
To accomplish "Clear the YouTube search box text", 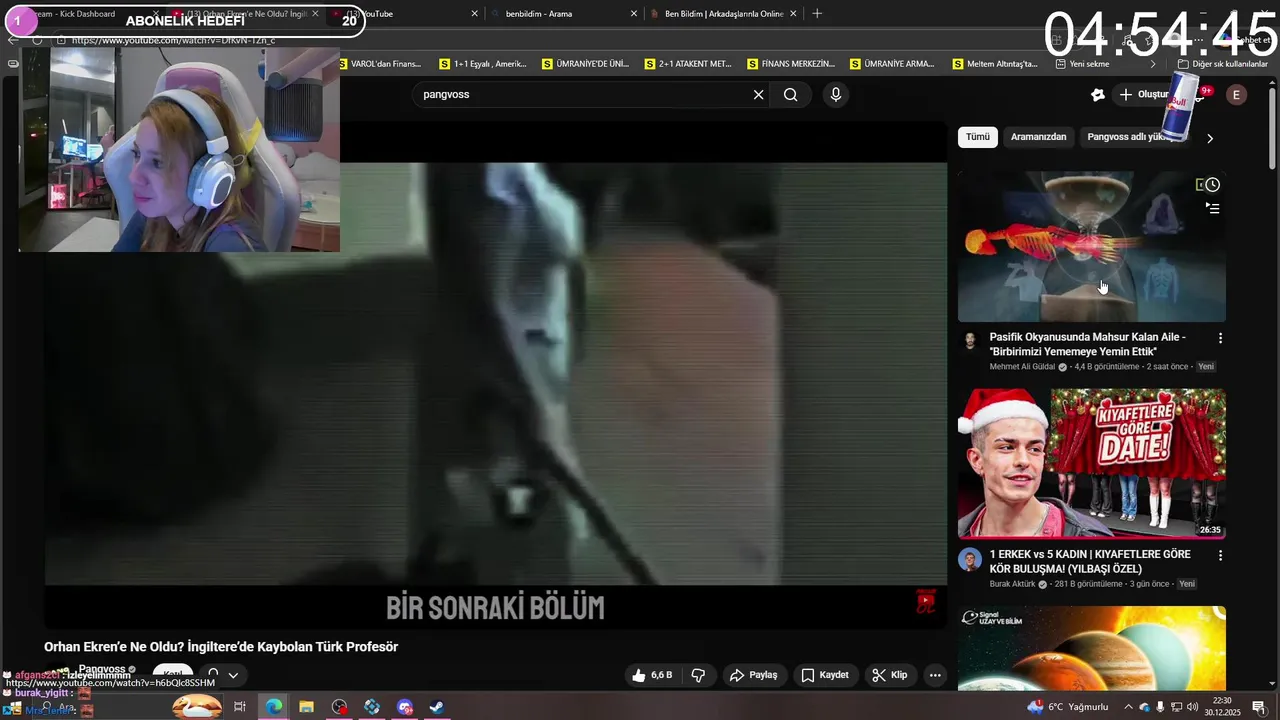I will tap(758, 94).
